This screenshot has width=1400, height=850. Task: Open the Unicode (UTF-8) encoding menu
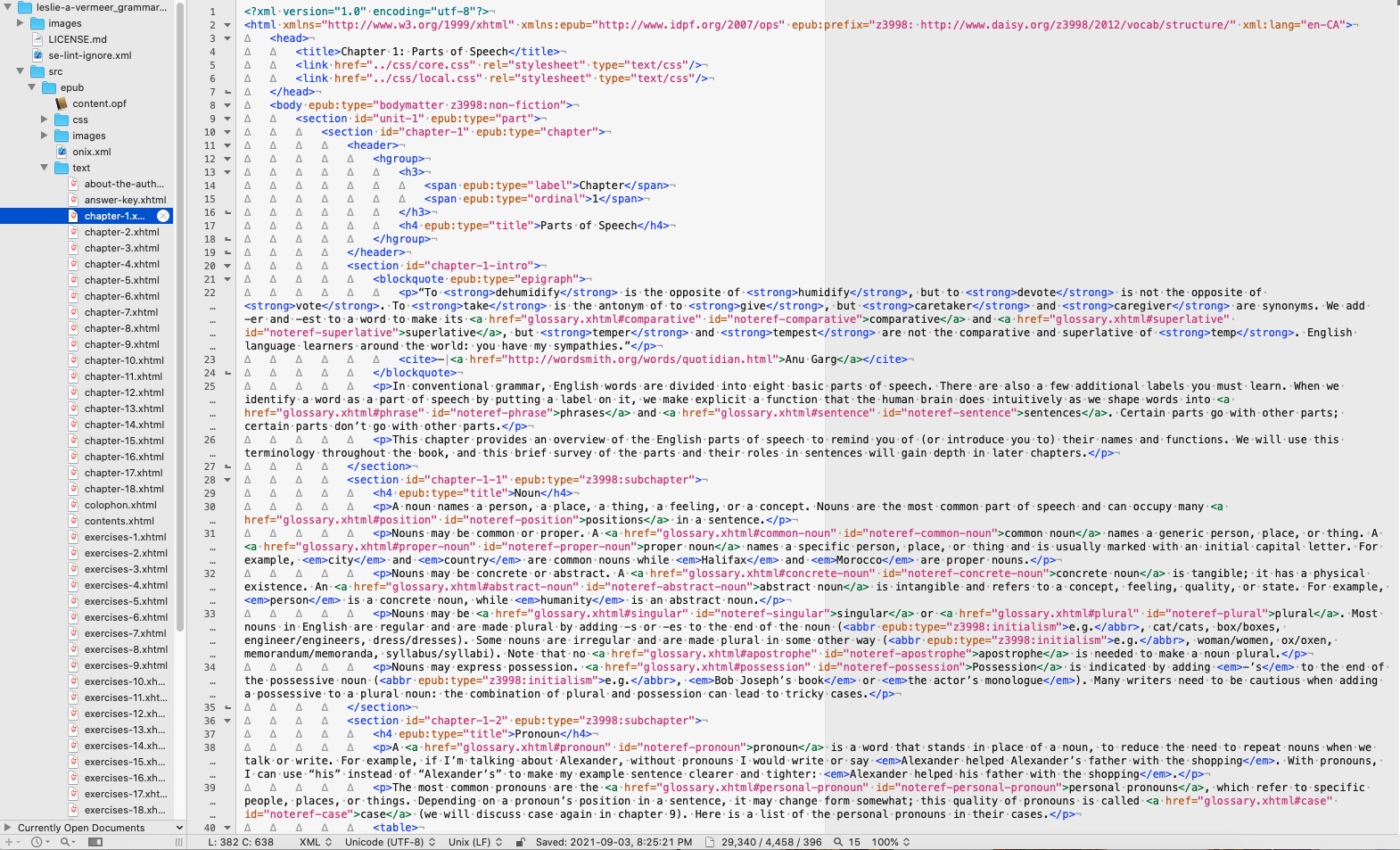click(x=390, y=842)
